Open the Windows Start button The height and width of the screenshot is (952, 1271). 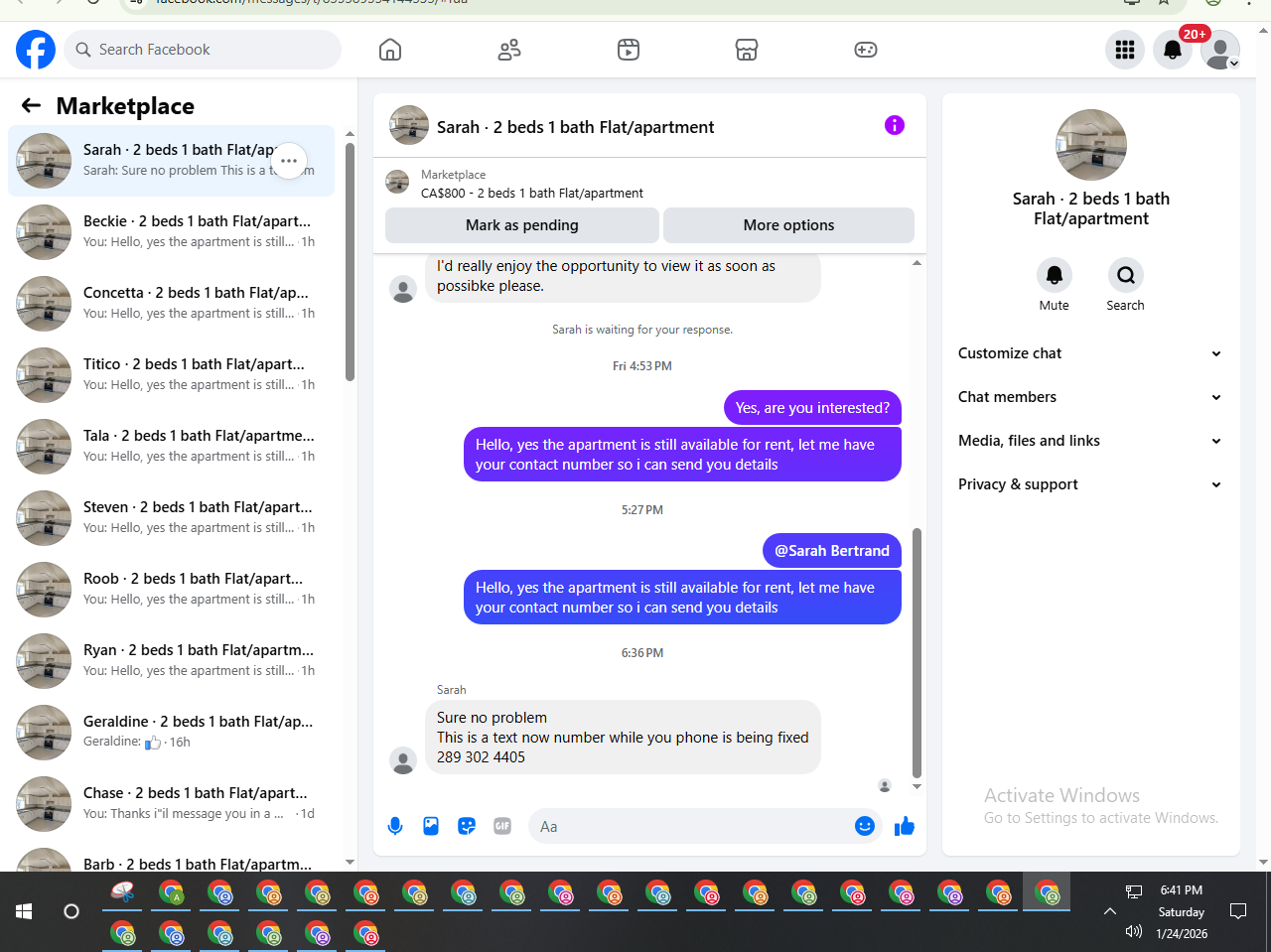(24, 911)
